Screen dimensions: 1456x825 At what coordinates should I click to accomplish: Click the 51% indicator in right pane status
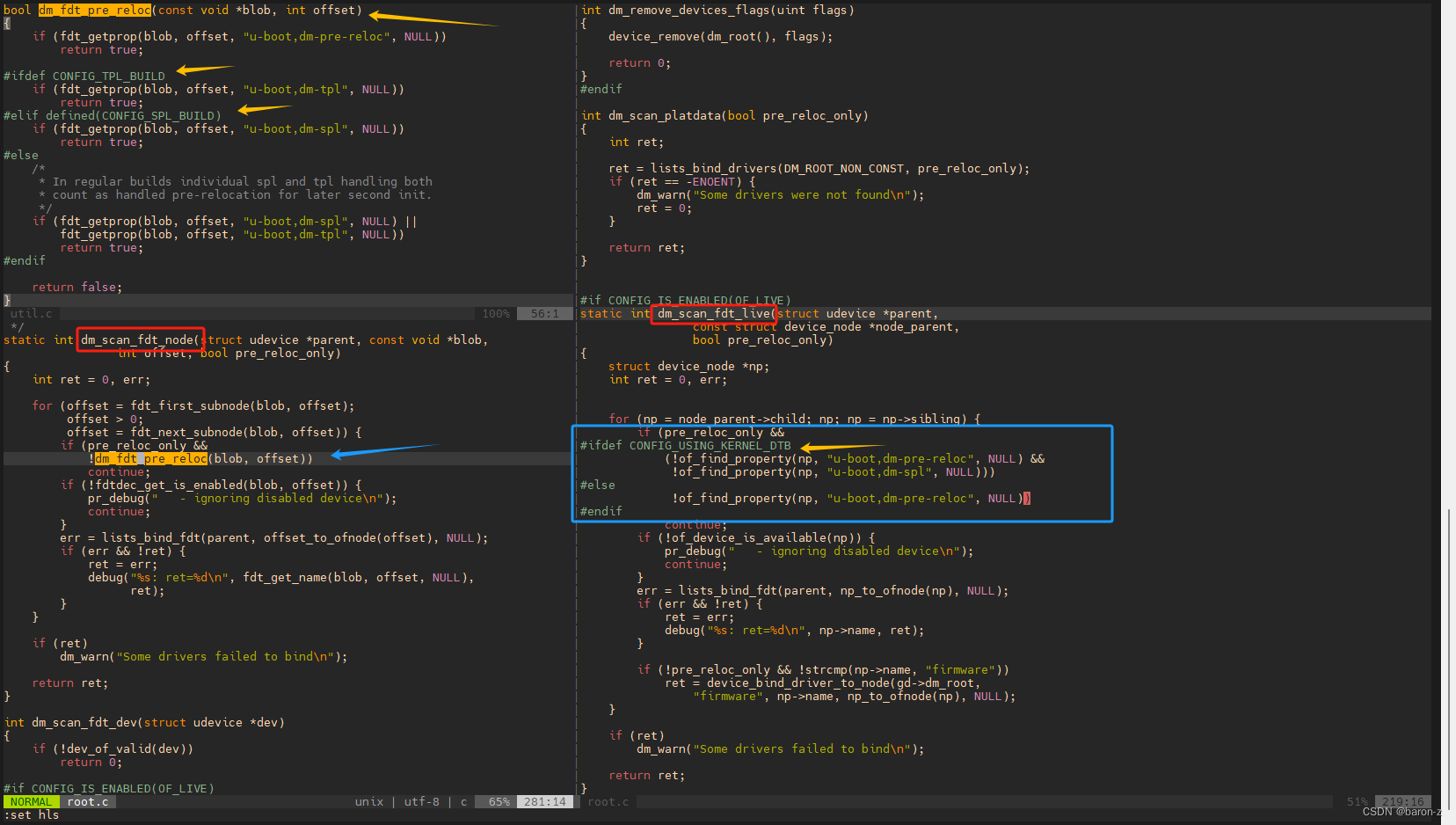pyautogui.click(x=1358, y=801)
